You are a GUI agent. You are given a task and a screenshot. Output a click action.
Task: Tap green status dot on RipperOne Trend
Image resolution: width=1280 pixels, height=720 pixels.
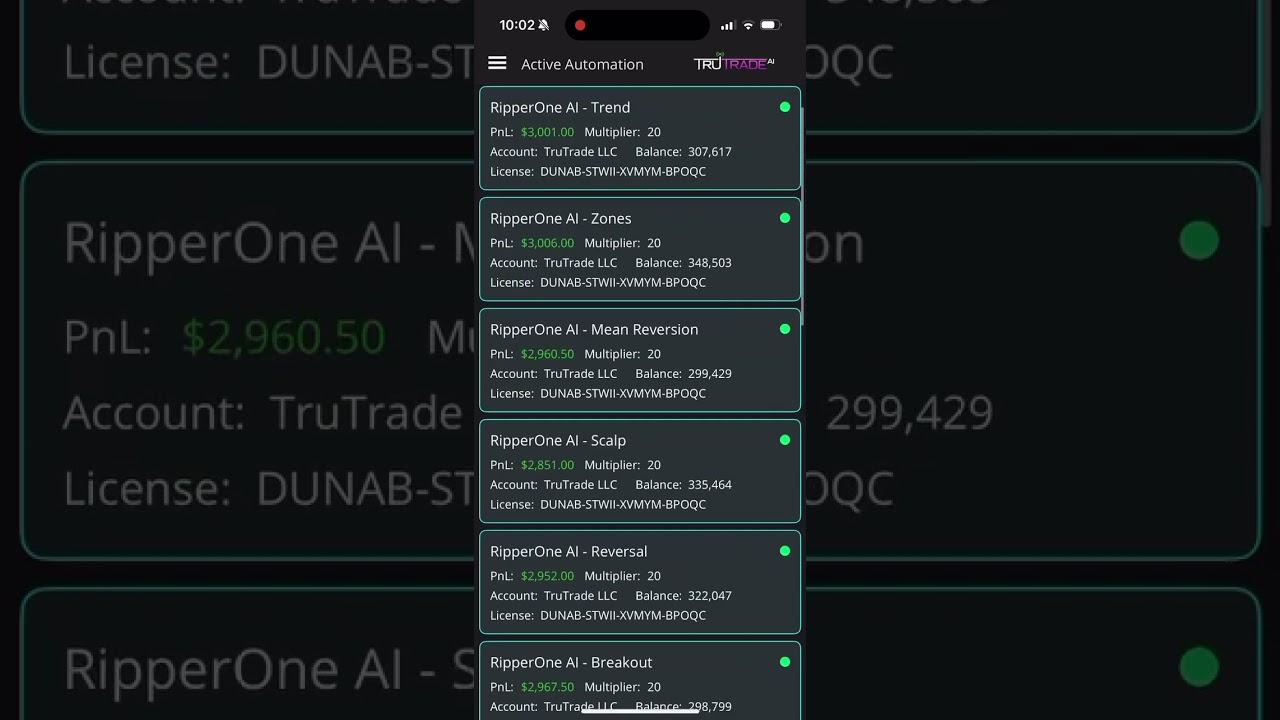point(785,107)
